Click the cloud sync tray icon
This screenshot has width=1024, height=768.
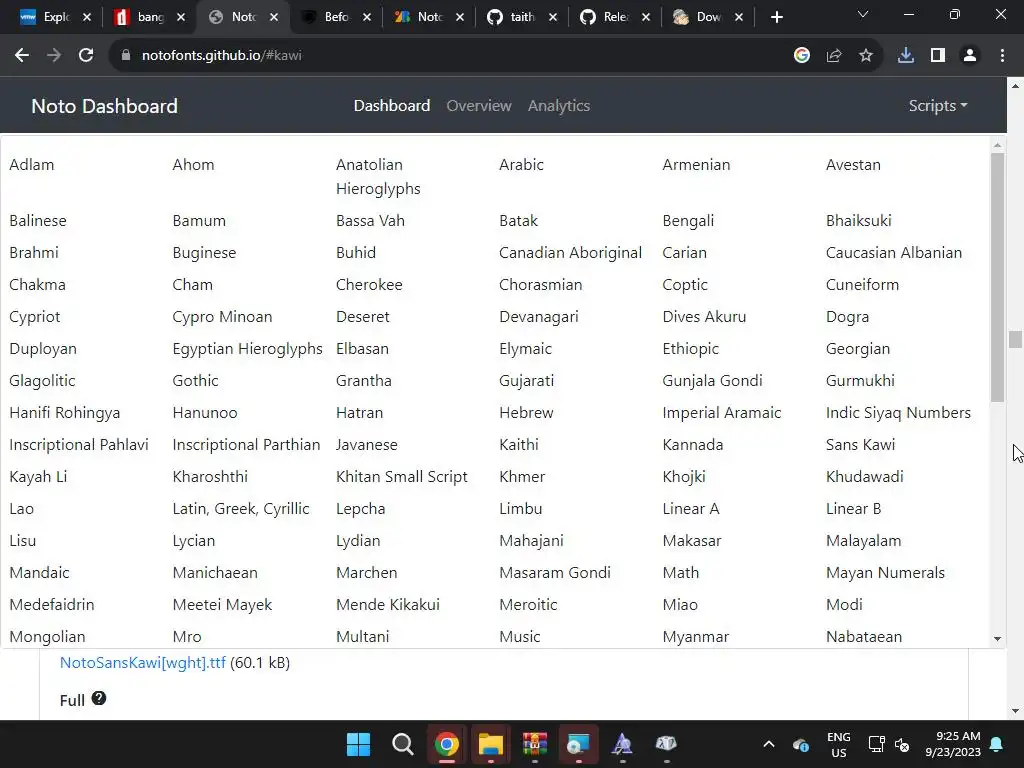click(801, 744)
